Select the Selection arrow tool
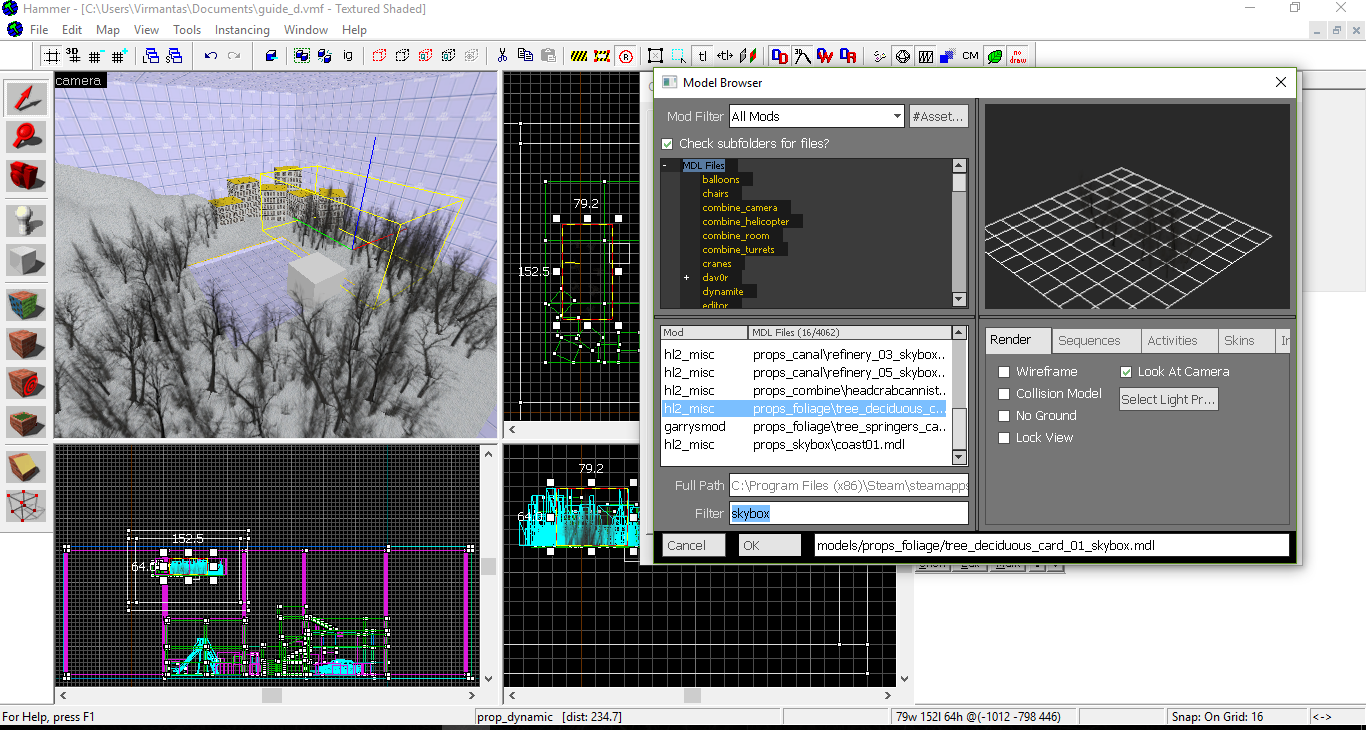The width and height of the screenshot is (1366, 730). 26,98
